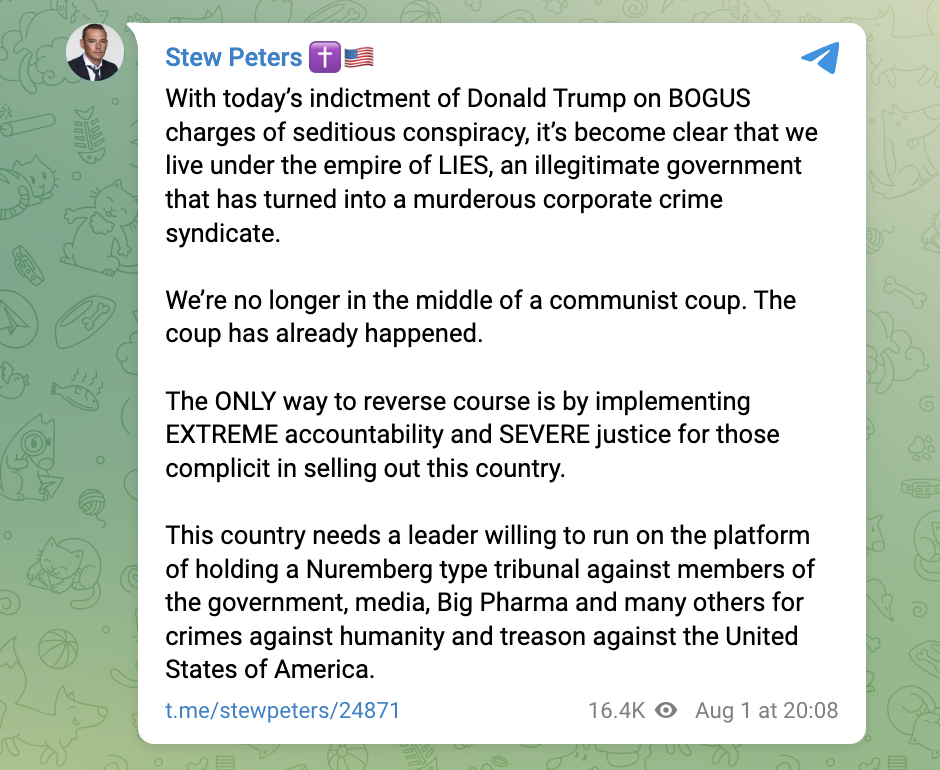Viewport: 940px width, 770px height.
Task: Click the US flag emoji beside author name
Action: coord(358,58)
